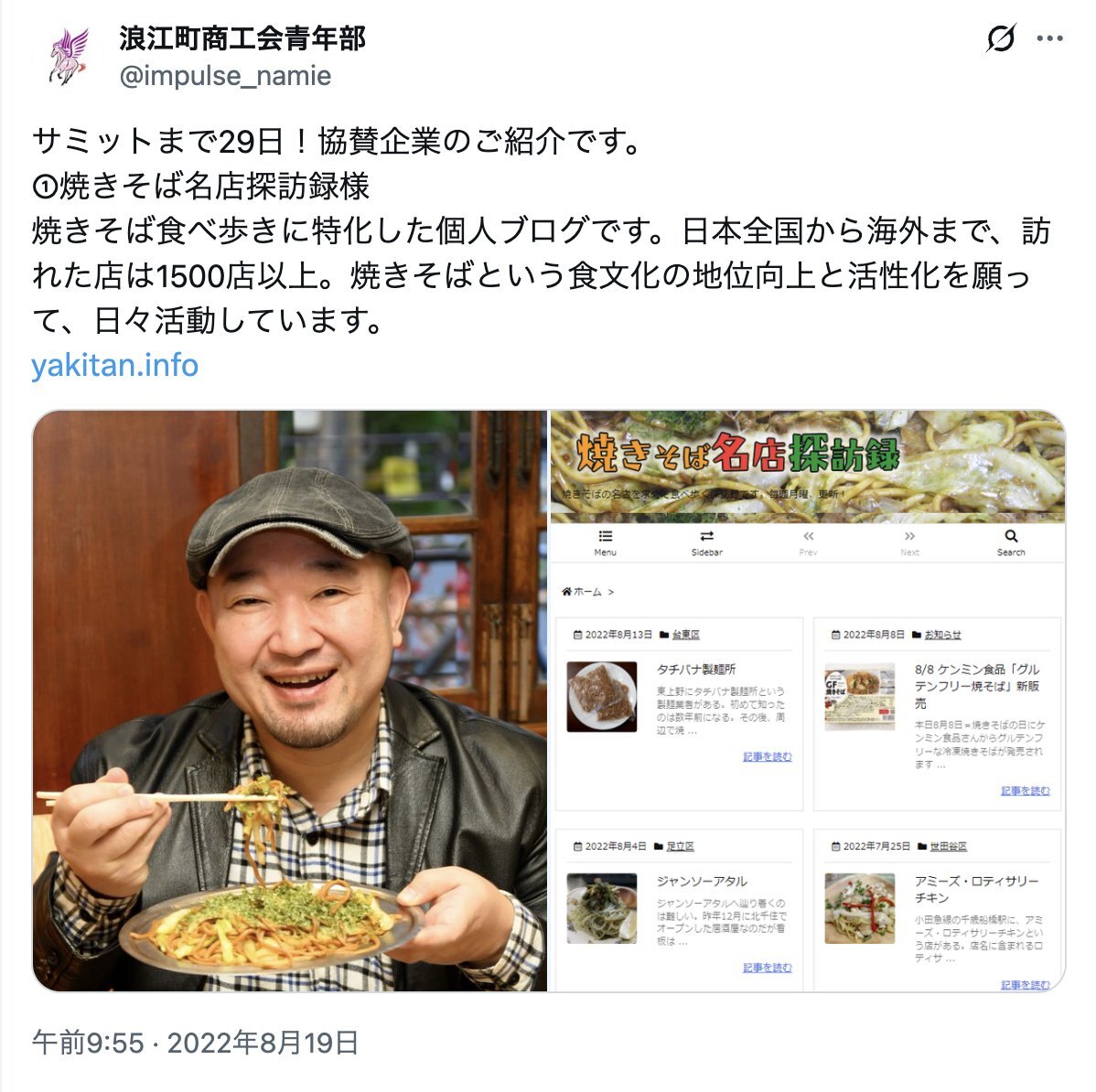Click the Search magnifier icon
The height and width of the screenshot is (1092, 1096).
(x=1011, y=536)
